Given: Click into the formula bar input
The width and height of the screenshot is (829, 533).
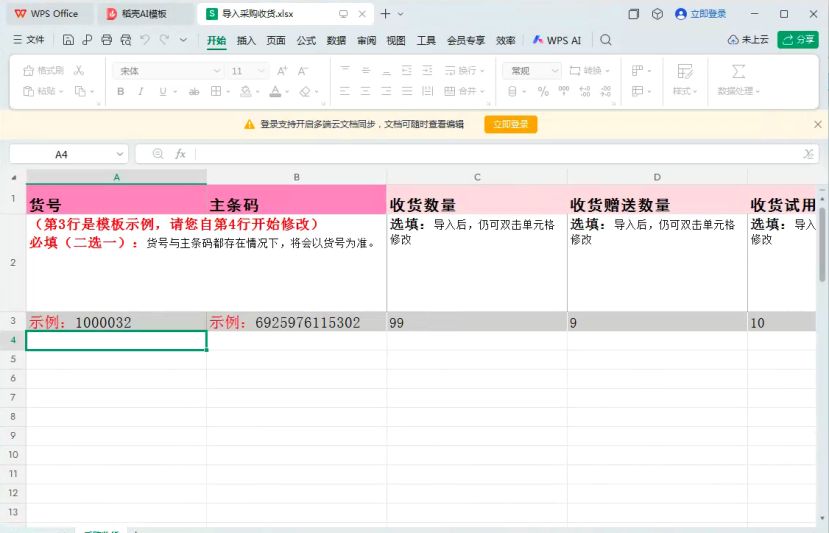Looking at the screenshot, I should [497, 154].
